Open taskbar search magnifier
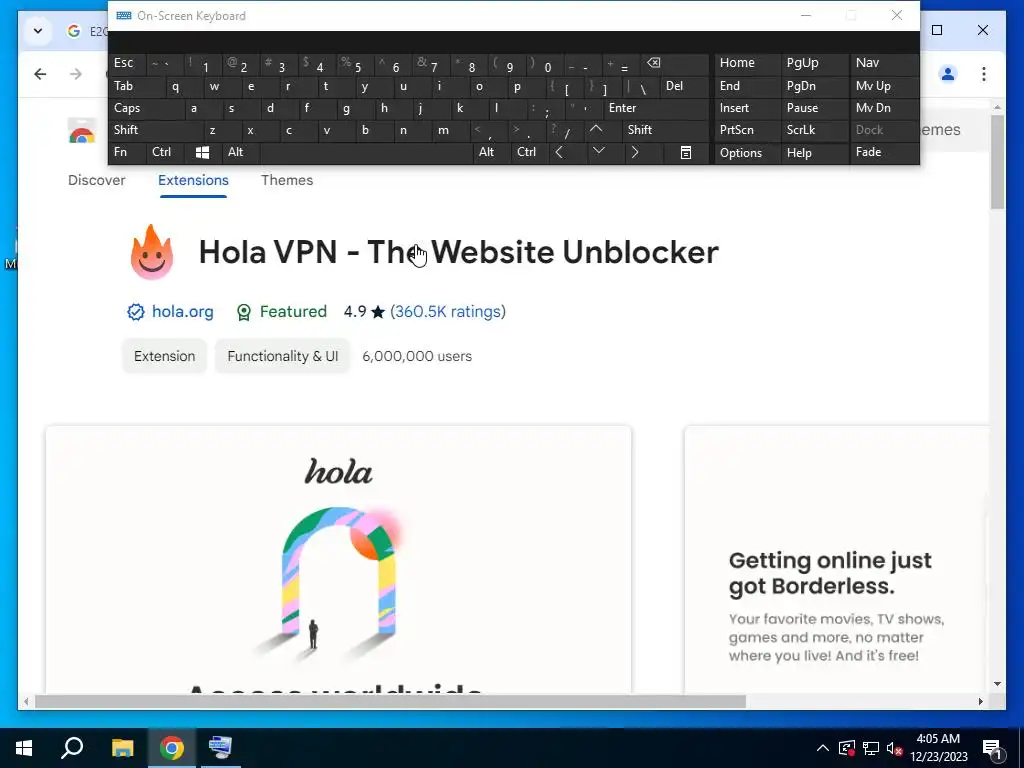The width and height of the screenshot is (1024, 768). click(x=72, y=748)
